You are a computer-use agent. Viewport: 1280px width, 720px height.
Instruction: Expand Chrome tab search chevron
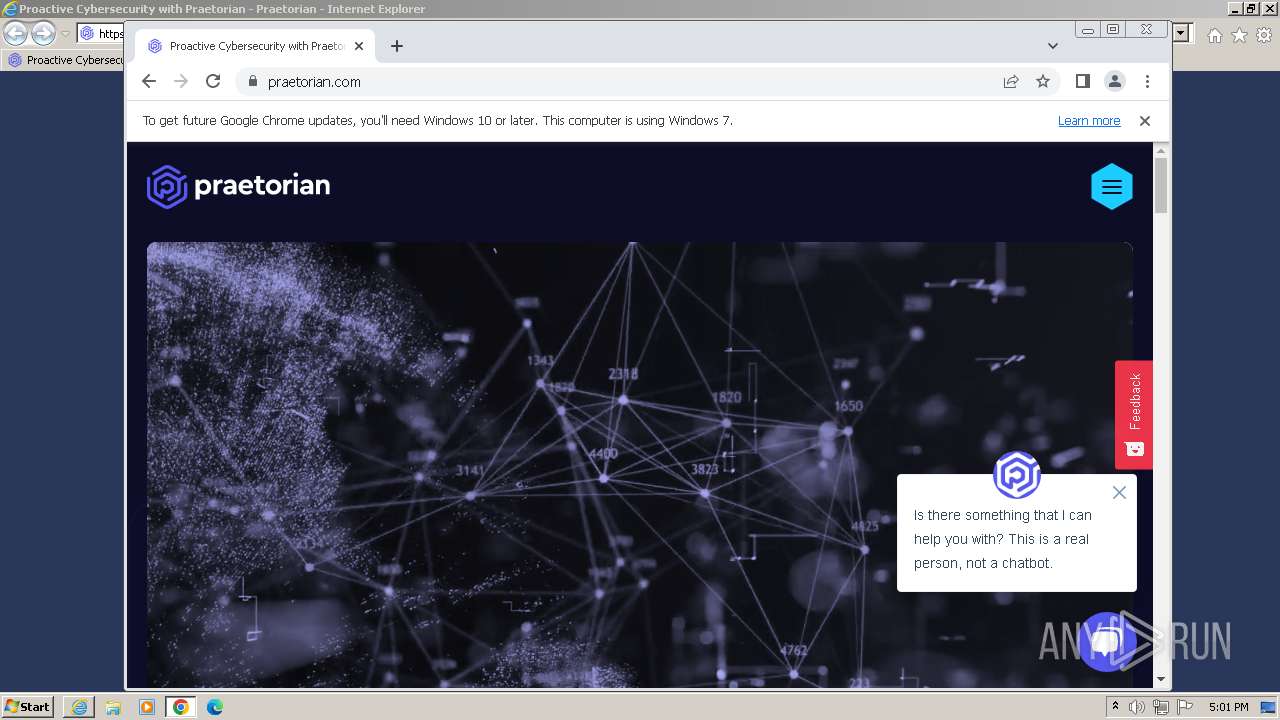pos(1053,46)
